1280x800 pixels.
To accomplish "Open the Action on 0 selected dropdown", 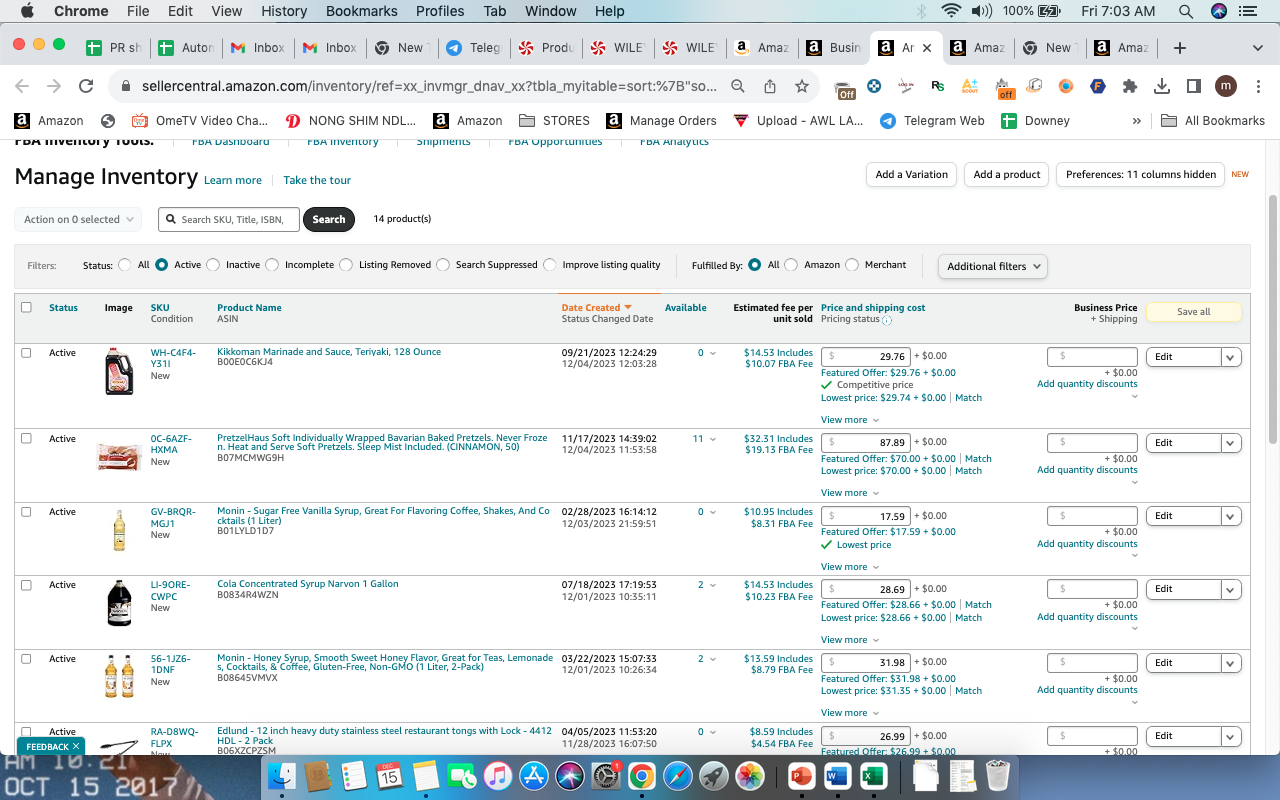I will click(78, 219).
